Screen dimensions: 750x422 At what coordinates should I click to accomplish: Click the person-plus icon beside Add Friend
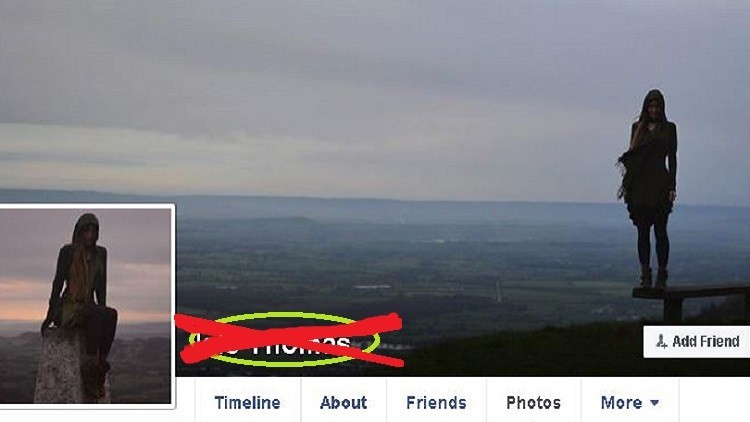click(662, 341)
